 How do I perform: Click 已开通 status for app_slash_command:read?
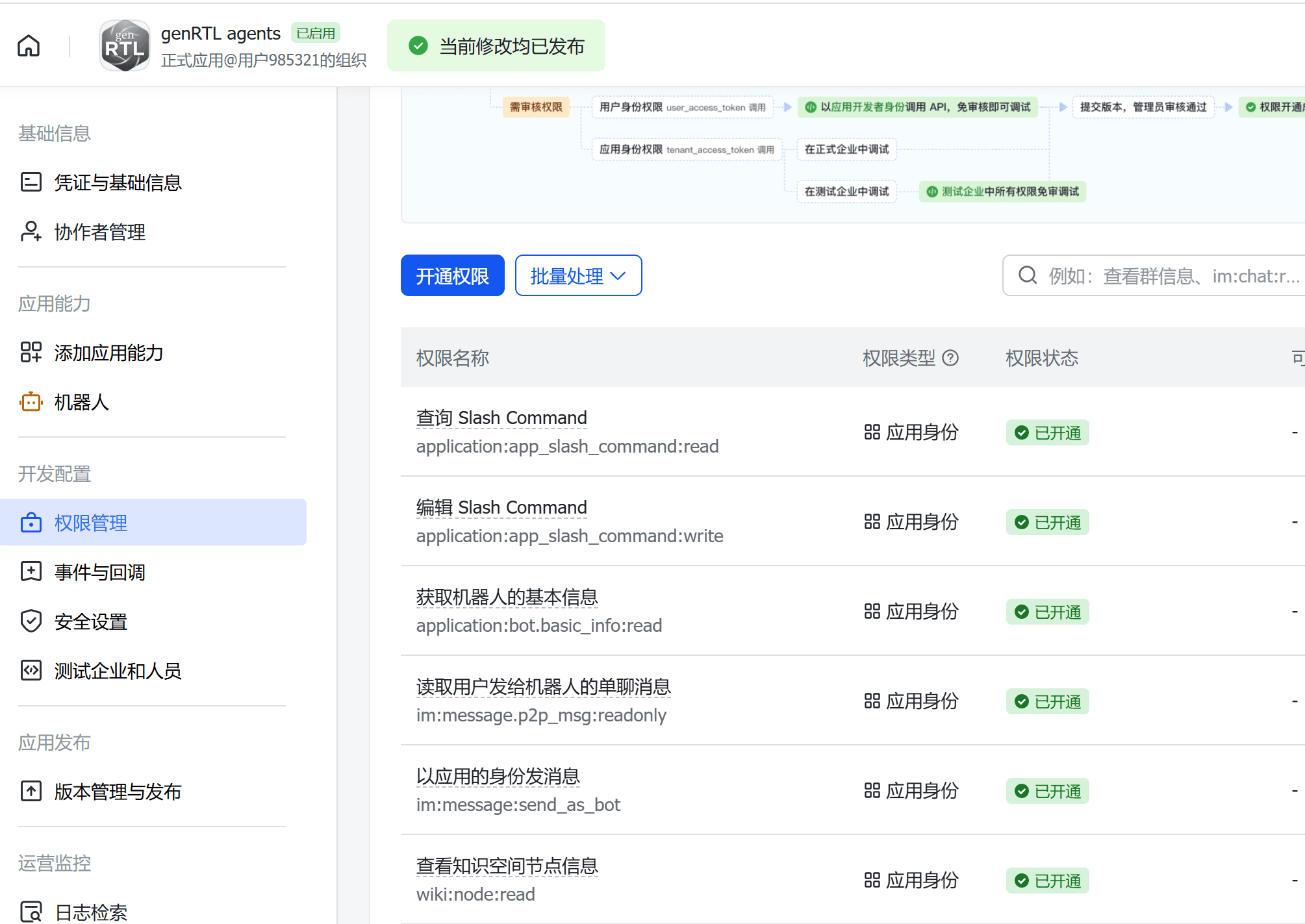(1048, 432)
